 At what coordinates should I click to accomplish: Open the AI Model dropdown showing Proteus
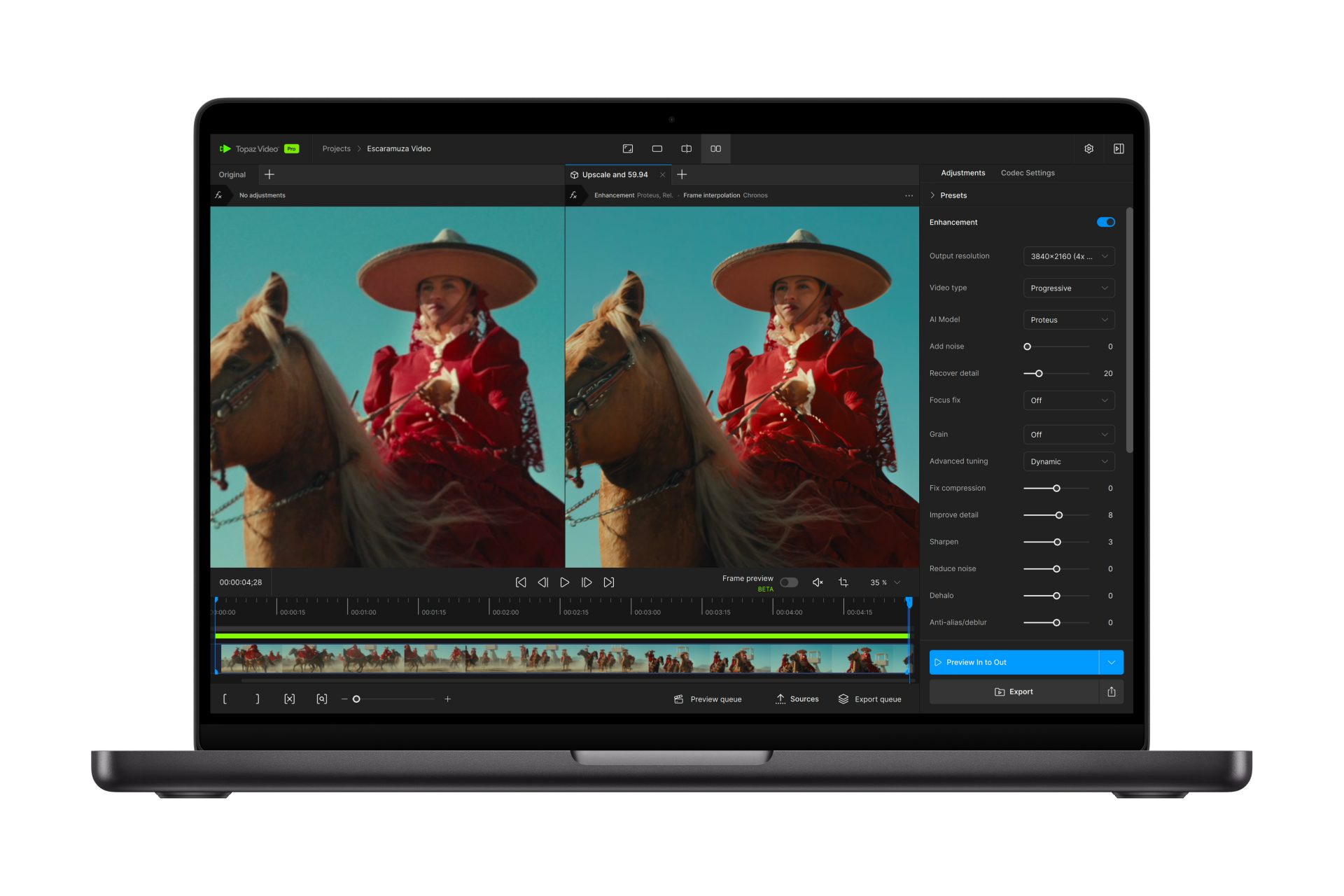tap(1068, 320)
